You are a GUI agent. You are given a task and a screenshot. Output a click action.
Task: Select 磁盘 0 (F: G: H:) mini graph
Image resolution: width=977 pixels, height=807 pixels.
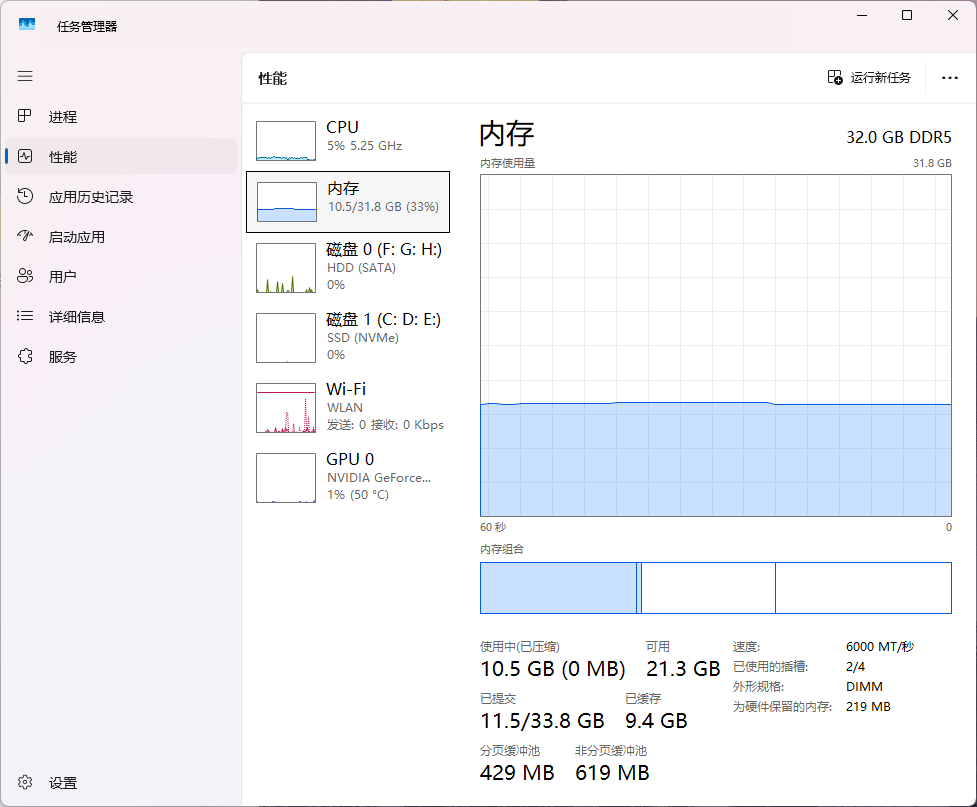pos(286,268)
